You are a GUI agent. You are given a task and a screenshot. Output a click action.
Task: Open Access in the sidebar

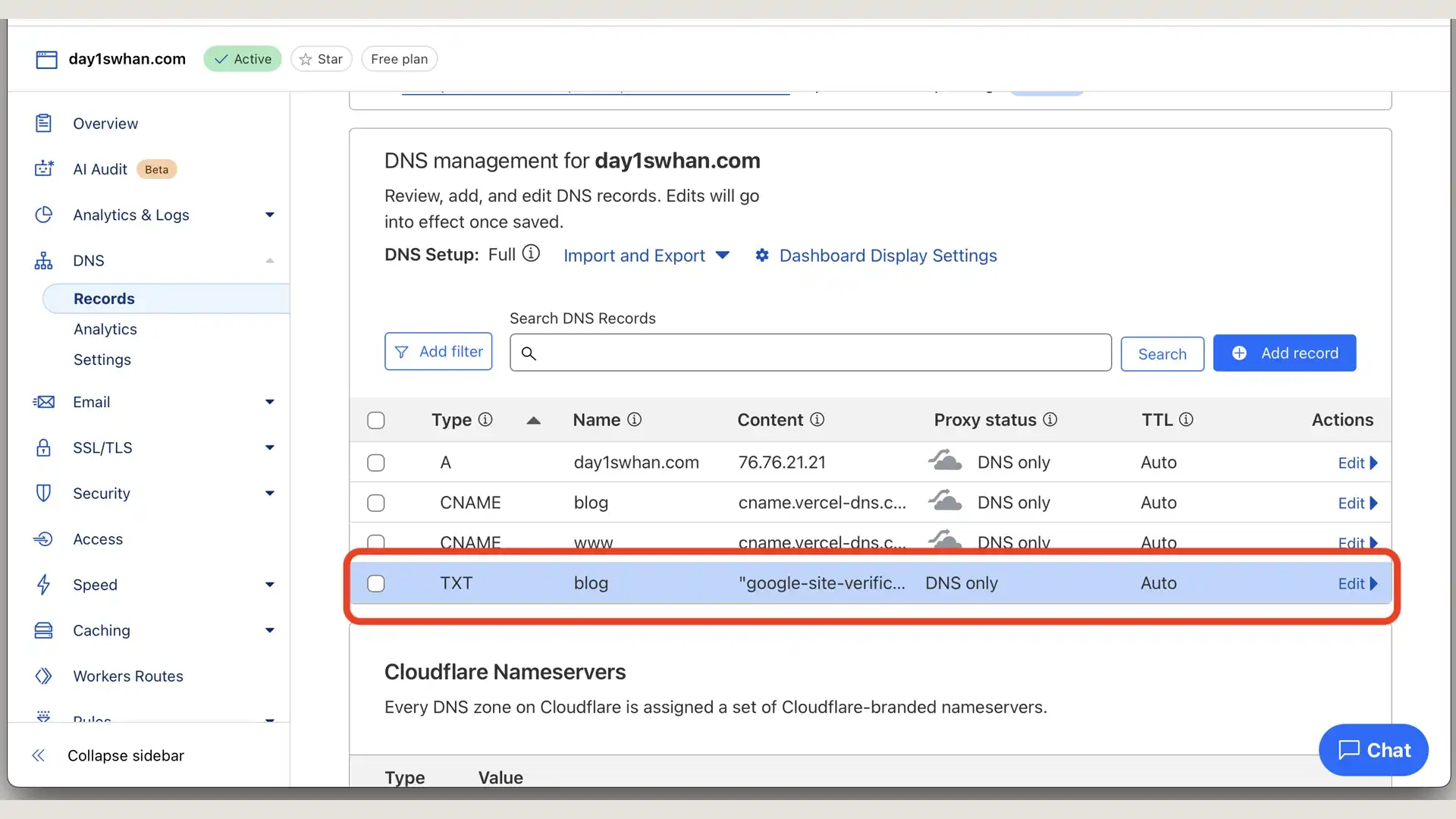[98, 539]
